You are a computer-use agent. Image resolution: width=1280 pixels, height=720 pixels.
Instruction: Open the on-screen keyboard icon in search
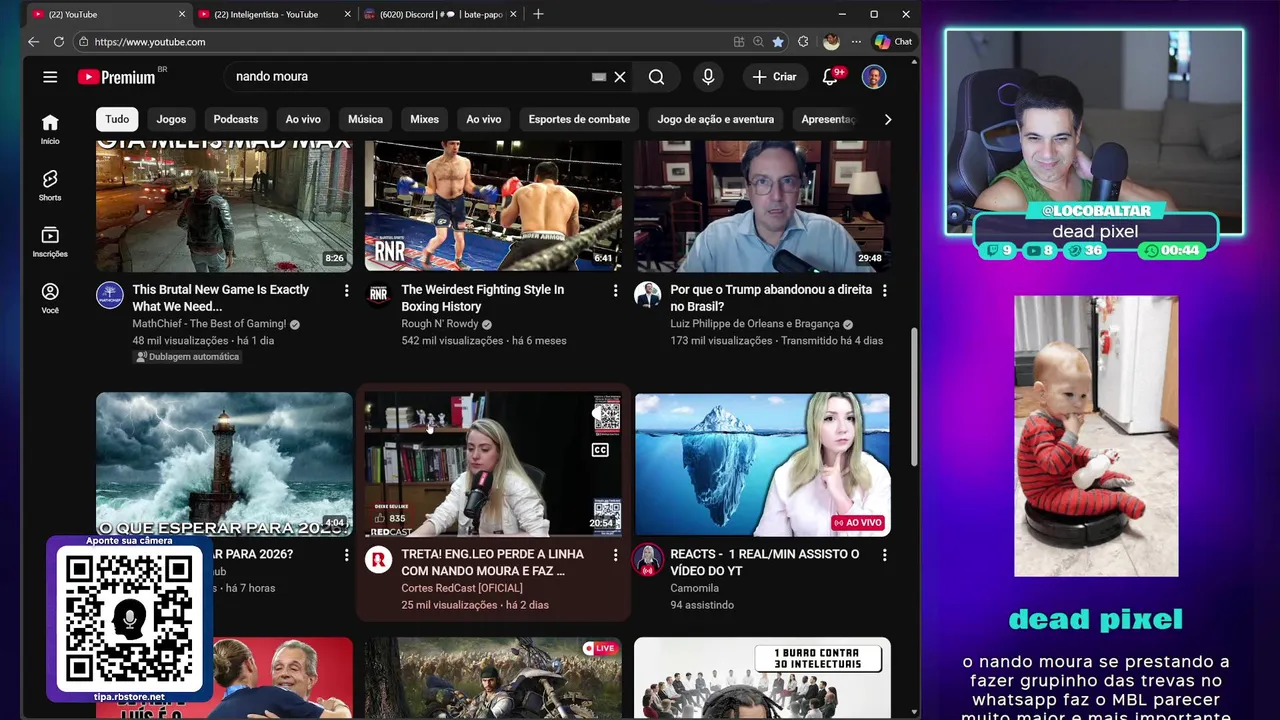pos(599,76)
